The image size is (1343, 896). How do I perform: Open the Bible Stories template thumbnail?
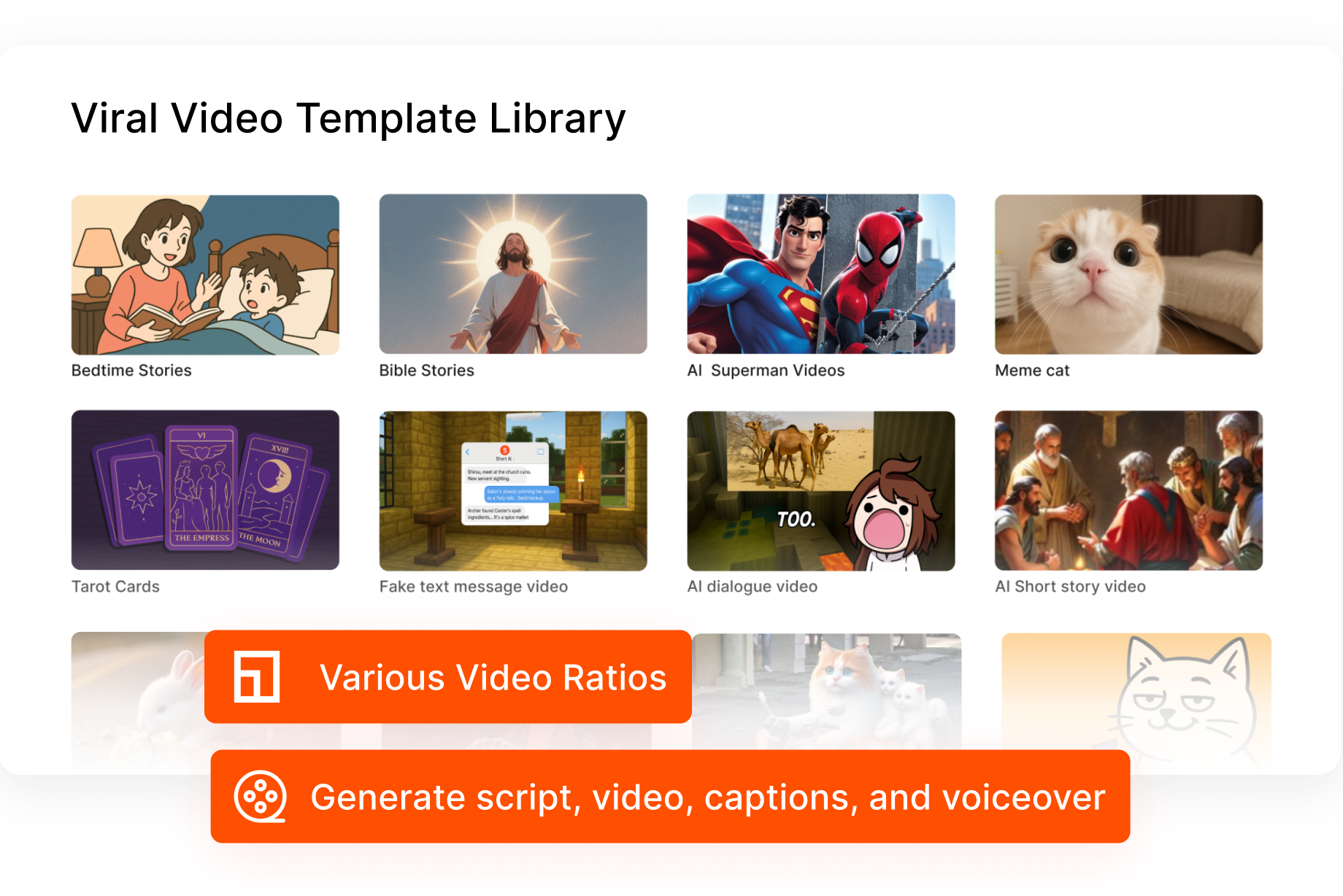coord(513,274)
